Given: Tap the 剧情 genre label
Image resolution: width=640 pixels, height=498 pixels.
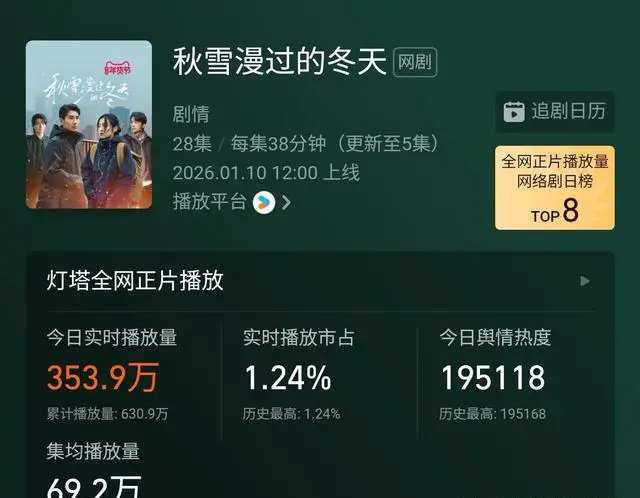Looking at the screenshot, I should pyautogui.click(x=191, y=114).
